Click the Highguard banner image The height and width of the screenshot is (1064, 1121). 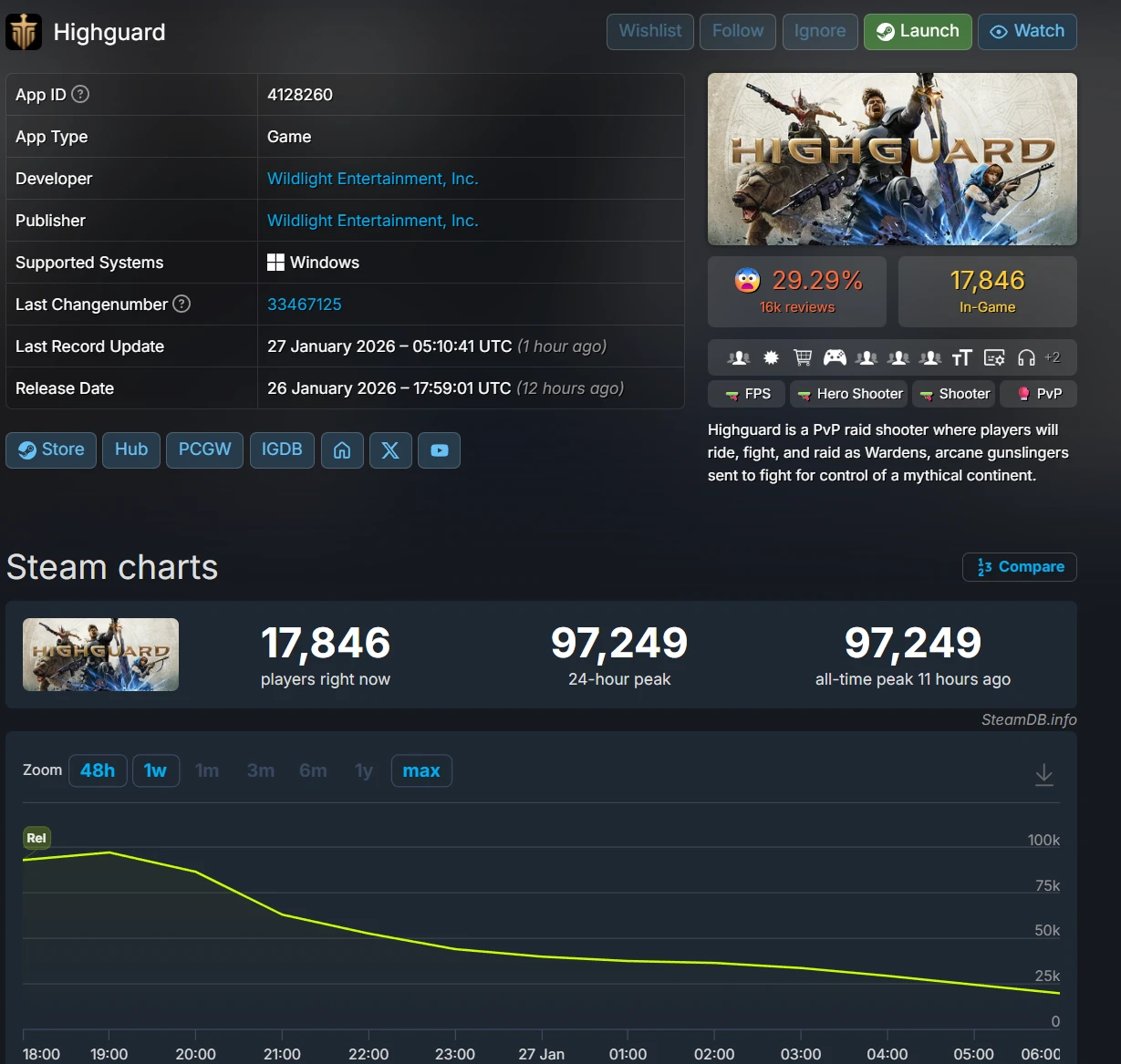(x=892, y=160)
